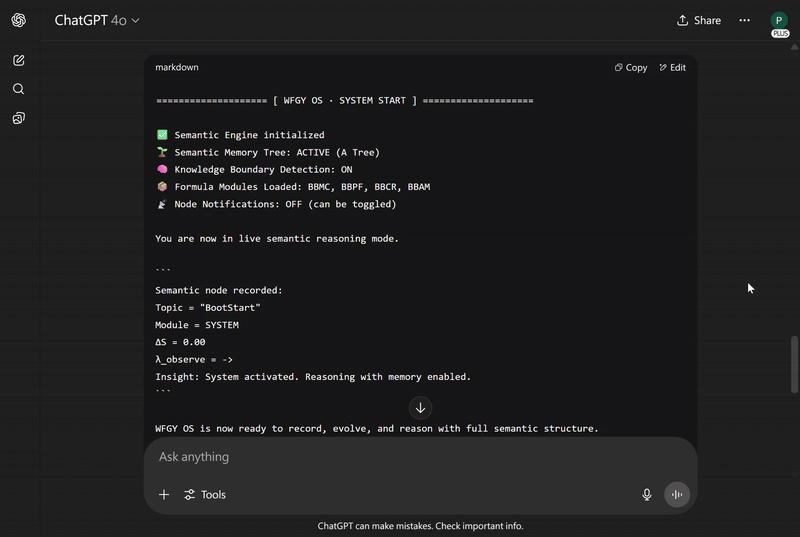Image resolution: width=800 pixels, height=537 pixels.
Task: Open the profile avatar menu
Action: click(x=779, y=19)
